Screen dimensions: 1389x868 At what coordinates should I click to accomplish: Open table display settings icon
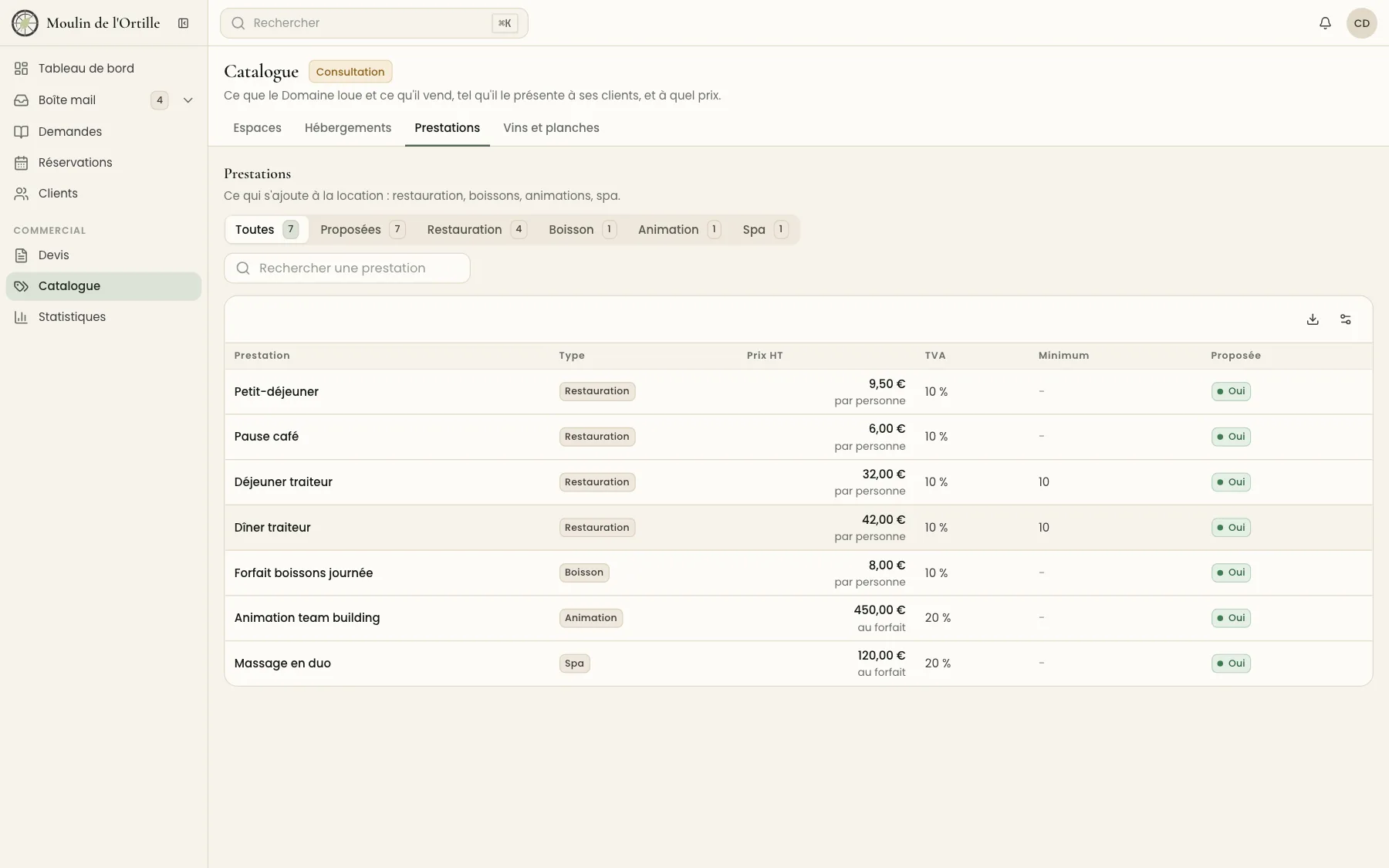click(x=1346, y=319)
